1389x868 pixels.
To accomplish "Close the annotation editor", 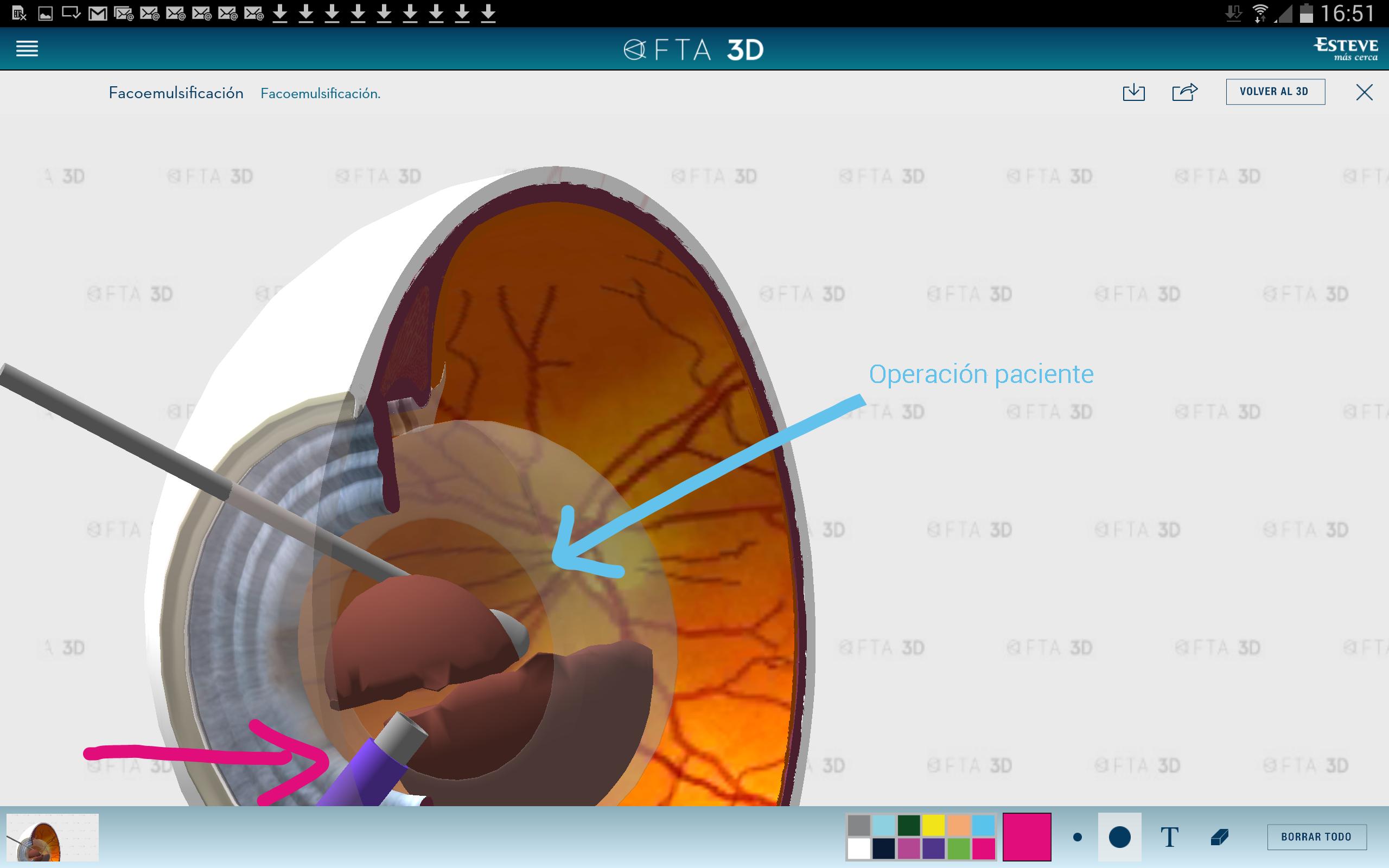I will coord(1363,92).
